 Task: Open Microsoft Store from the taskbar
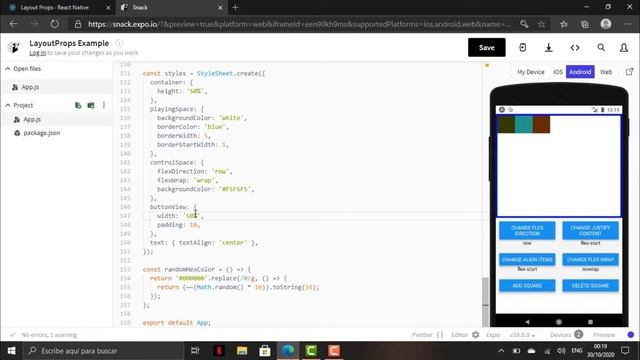pos(264,351)
